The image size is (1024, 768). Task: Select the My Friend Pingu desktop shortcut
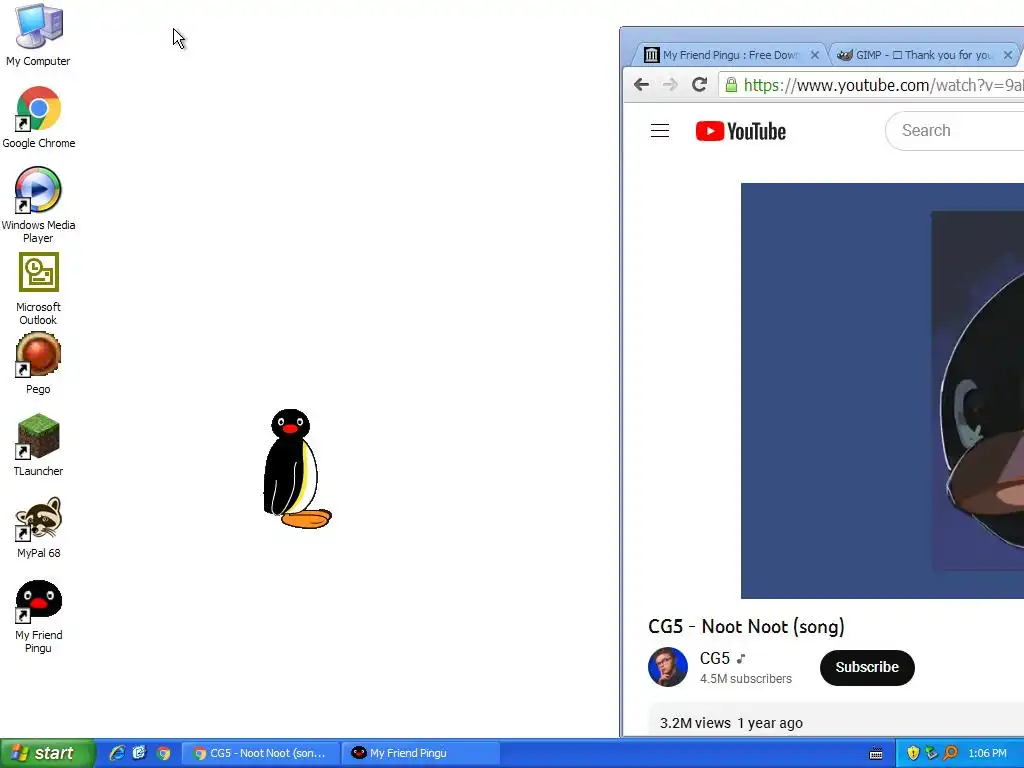[x=38, y=616]
